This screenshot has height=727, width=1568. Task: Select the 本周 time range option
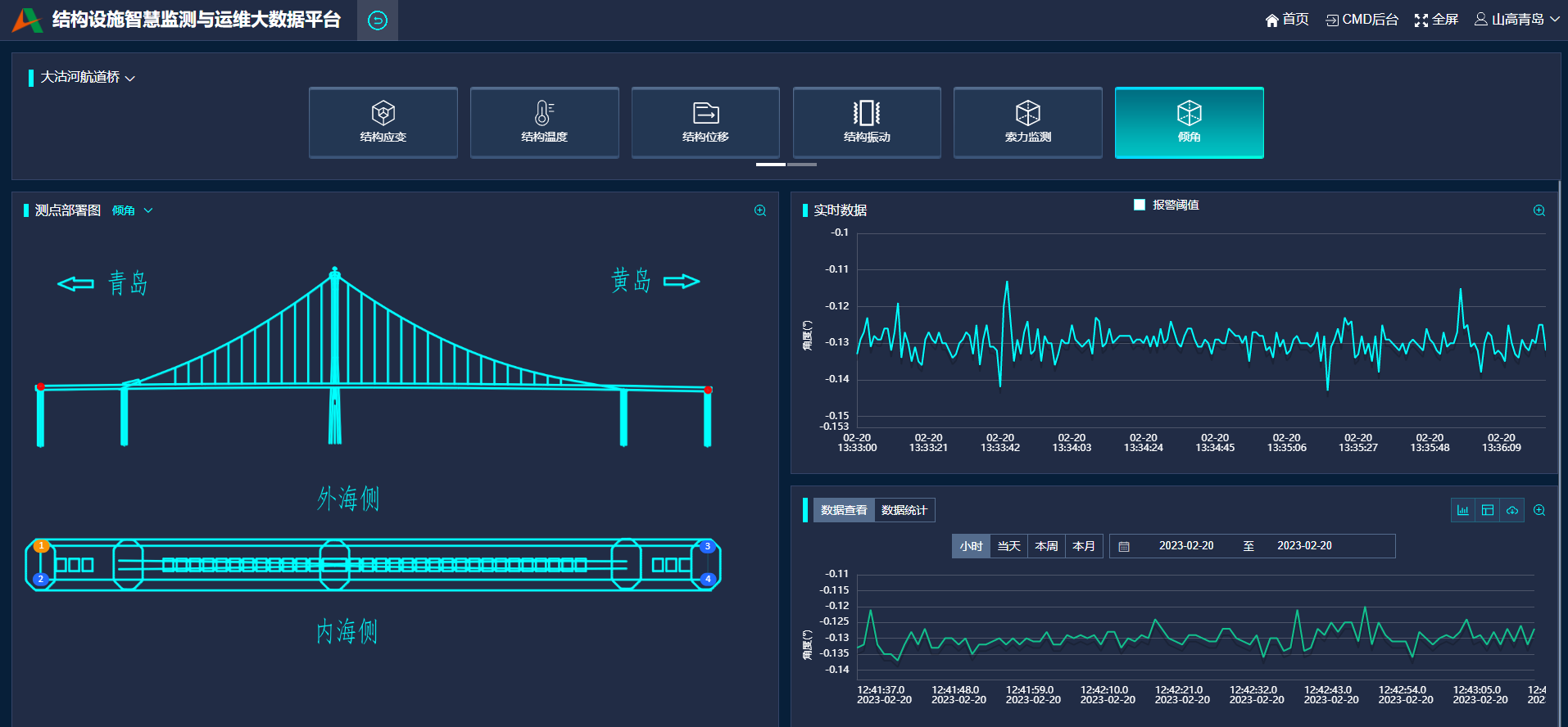[x=1046, y=546]
